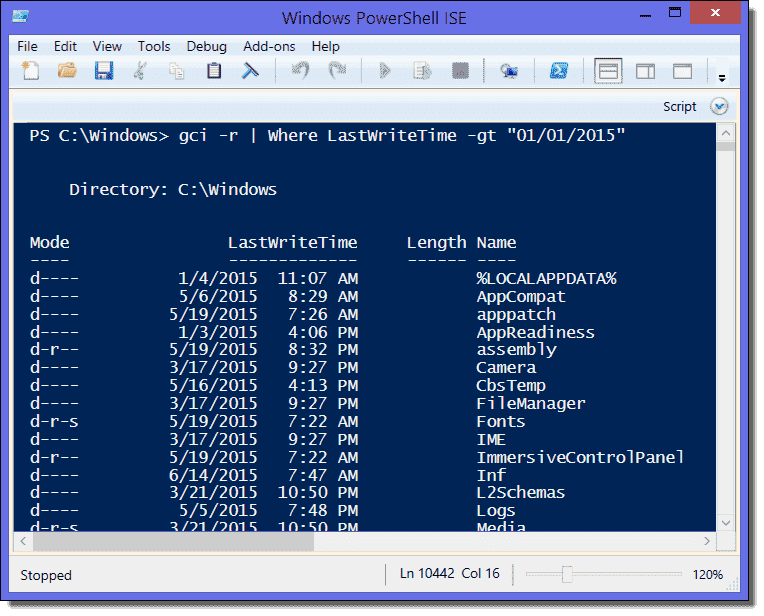Click the AppReadiness directory name

tap(535, 332)
